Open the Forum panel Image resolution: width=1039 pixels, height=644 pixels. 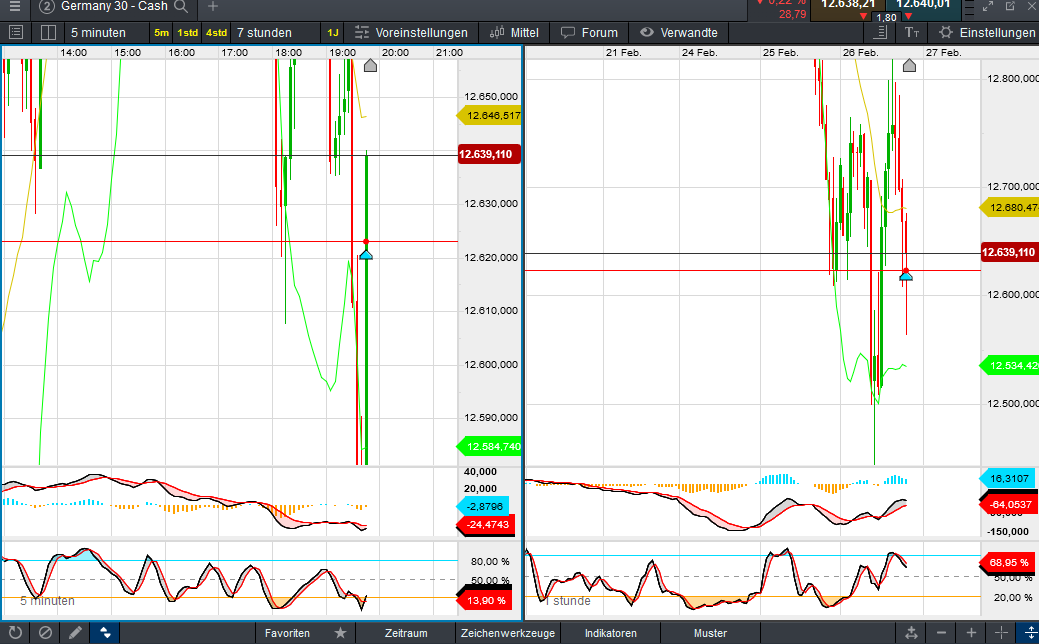point(589,32)
